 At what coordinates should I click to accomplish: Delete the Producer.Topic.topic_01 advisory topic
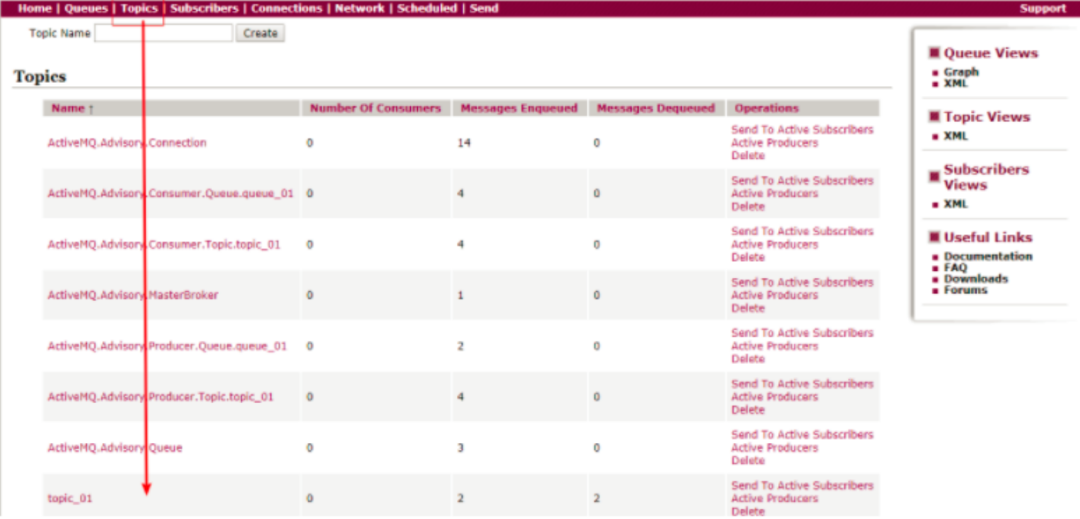pos(748,410)
